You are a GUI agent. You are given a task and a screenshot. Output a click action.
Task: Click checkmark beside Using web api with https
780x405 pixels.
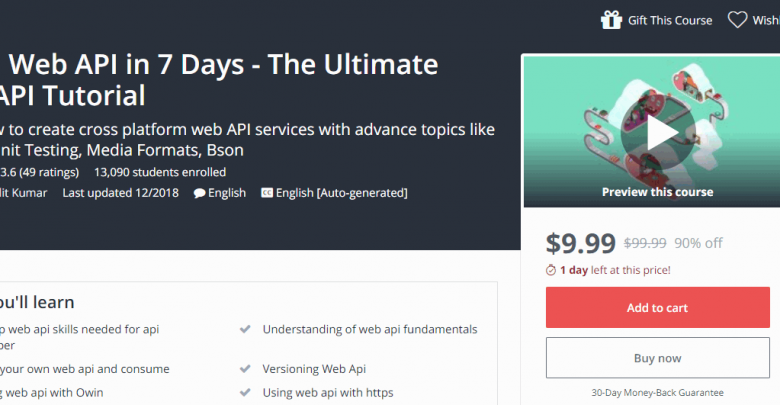[245, 393]
